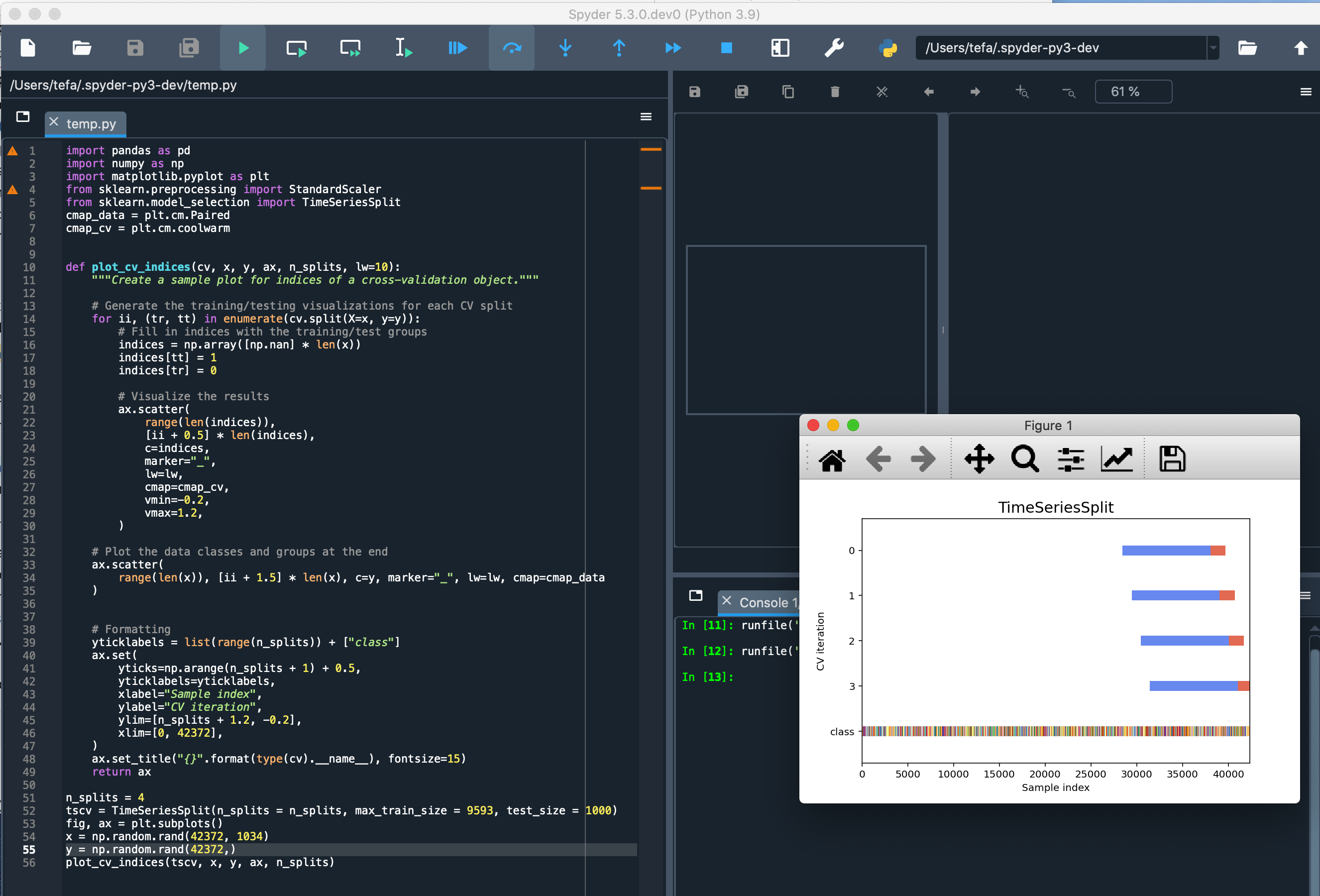Reset the figure view with Home button
Viewport: 1320px width, 896px height.
832,459
